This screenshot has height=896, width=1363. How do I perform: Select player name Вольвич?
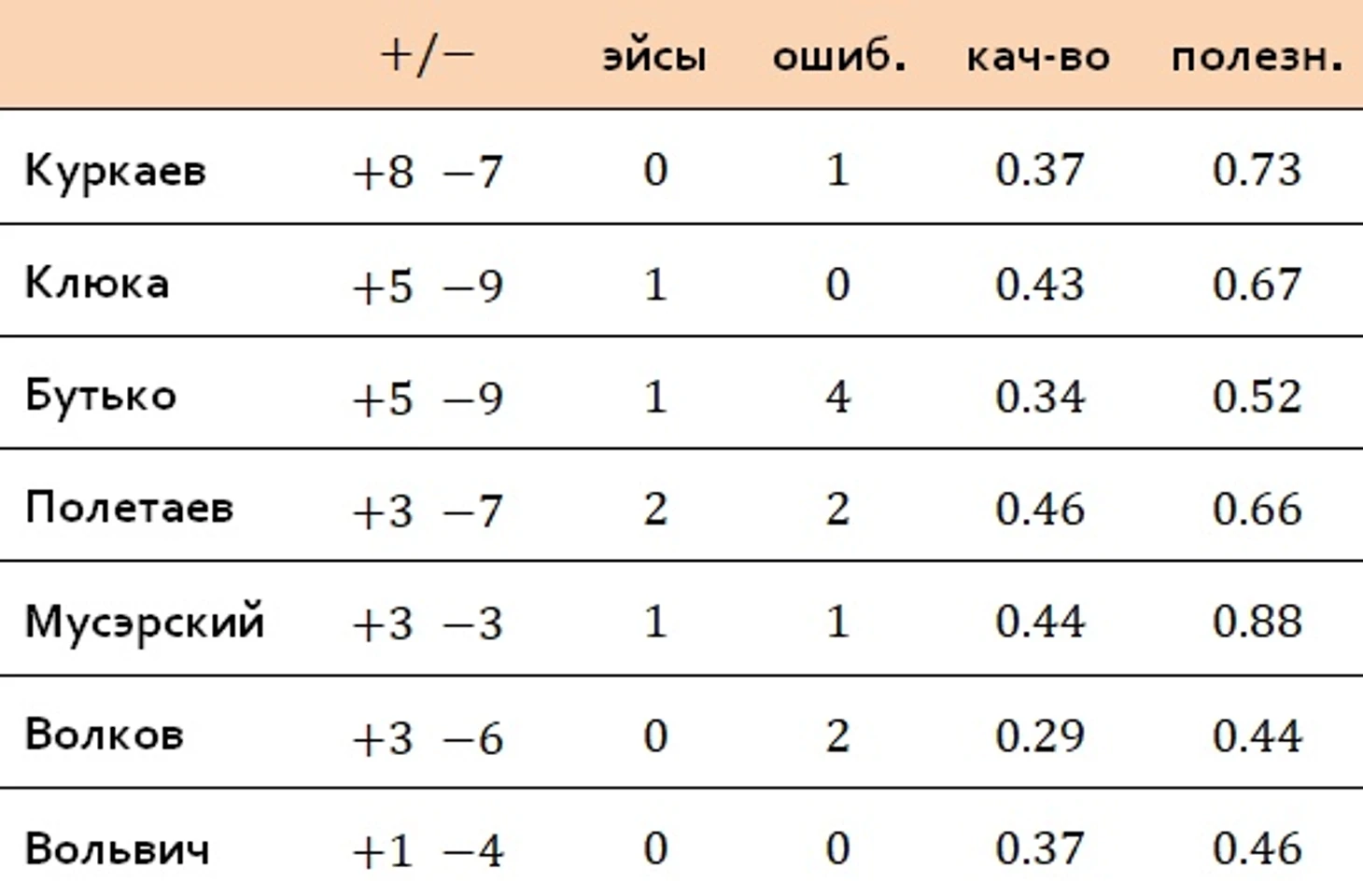[x=117, y=848]
